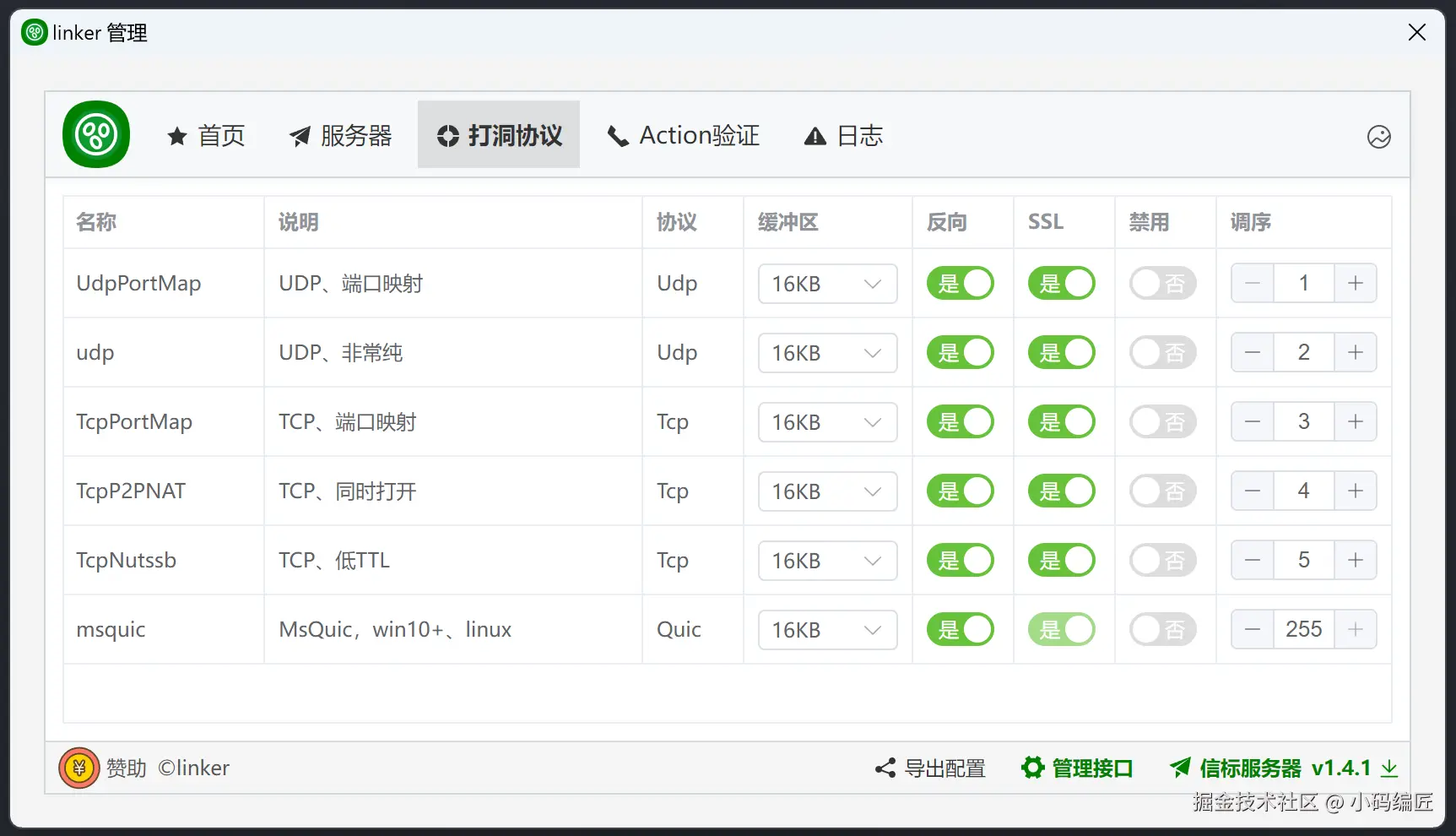Open the 赞助 ©linker link
Screen dimensions: 1456x836
(168, 768)
